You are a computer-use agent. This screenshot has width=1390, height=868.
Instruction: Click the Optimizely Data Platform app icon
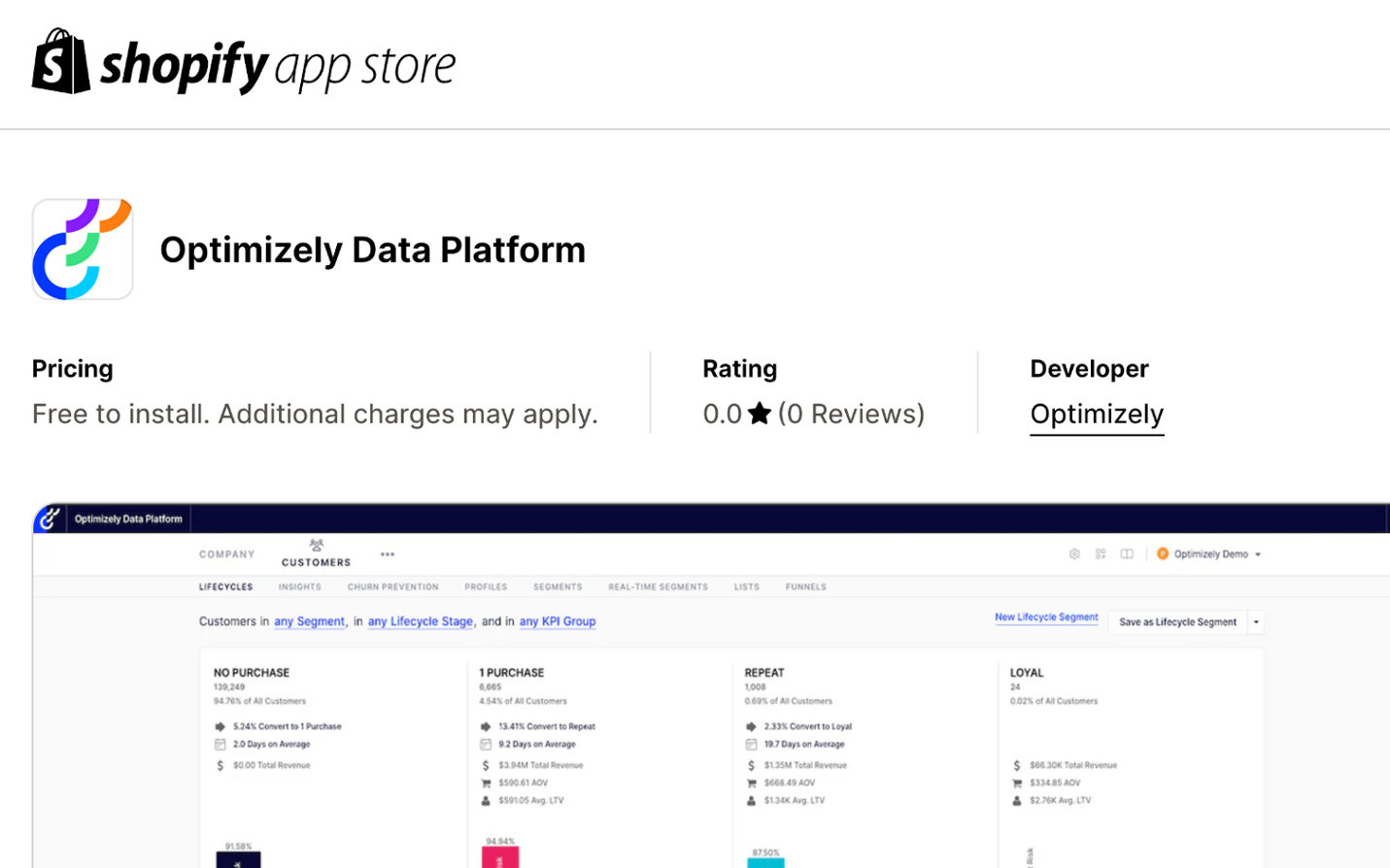83,250
